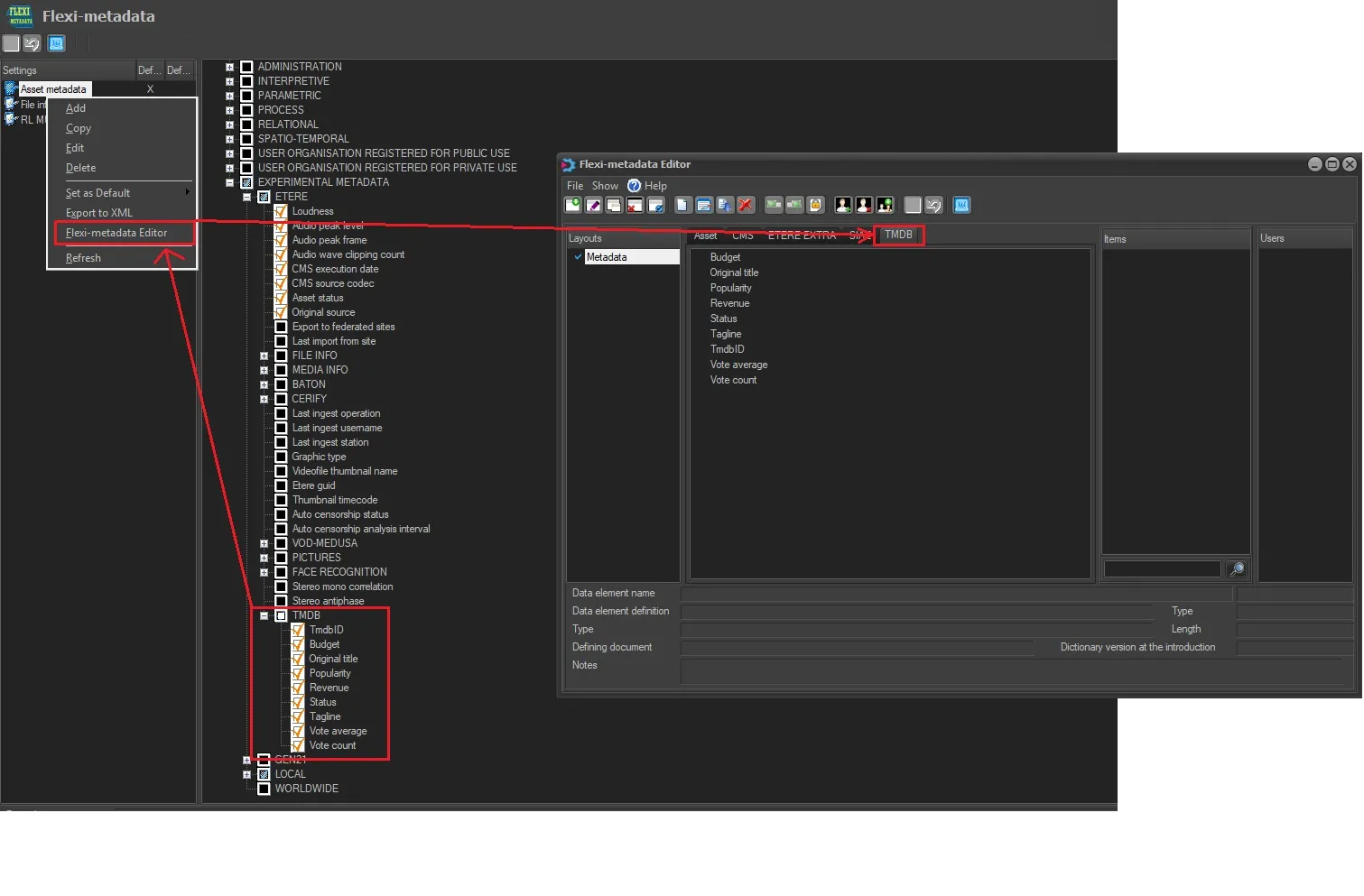This screenshot has height=896, width=1364.
Task: Expand the ADMINISTRATION category node
Action: (229, 67)
